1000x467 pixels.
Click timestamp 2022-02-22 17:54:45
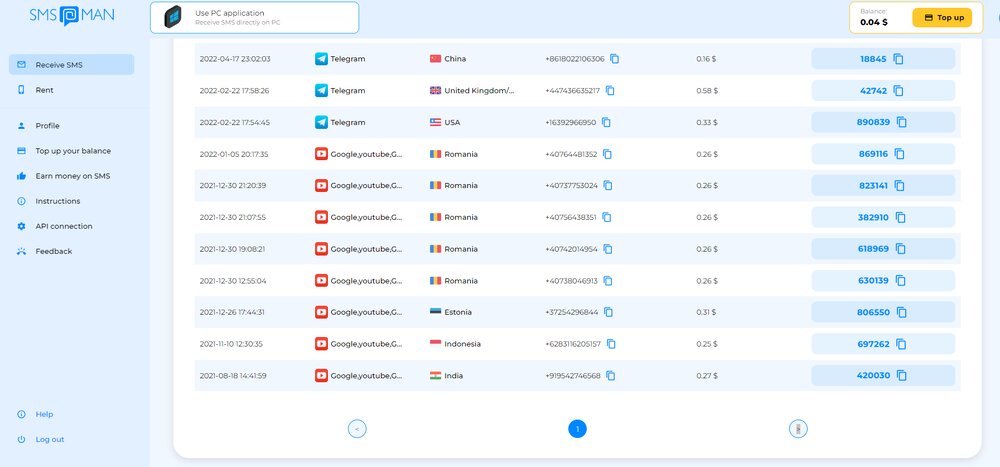[234, 122]
